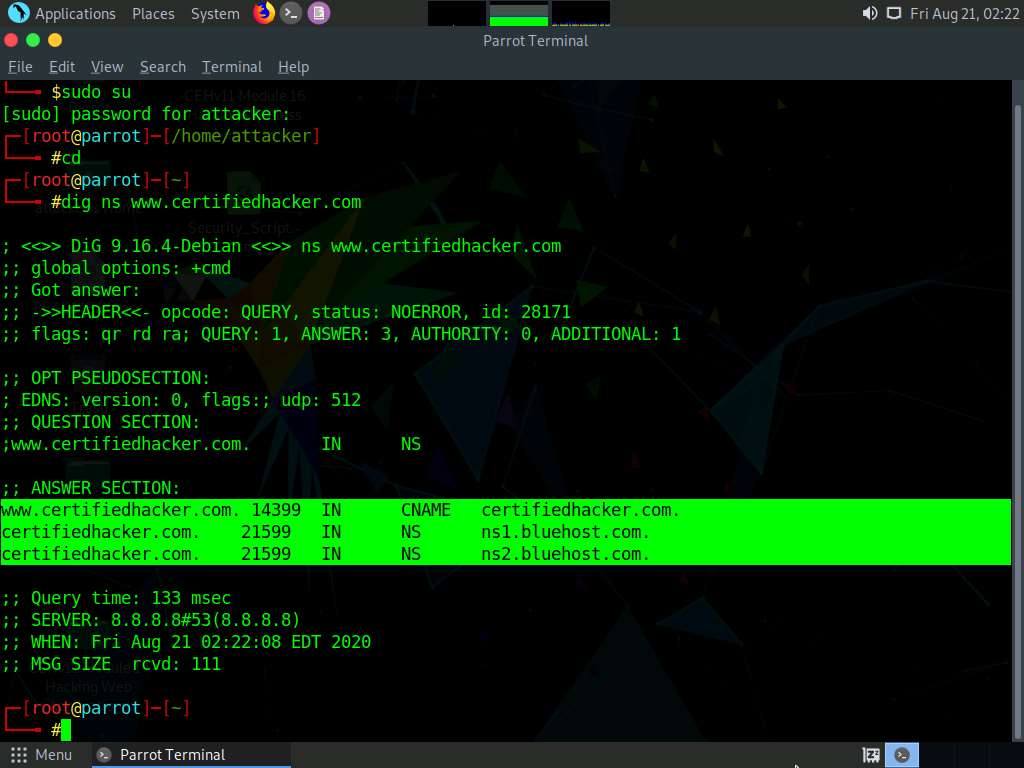The width and height of the screenshot is (1024, 768).
Task: Click the display indicator icon in tray
Action: coord(893,13)
